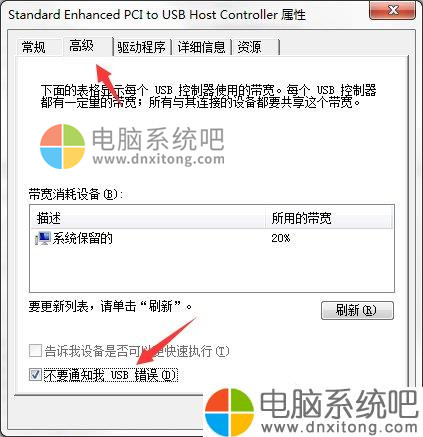Select the 高级 tab

click(81, 45)
